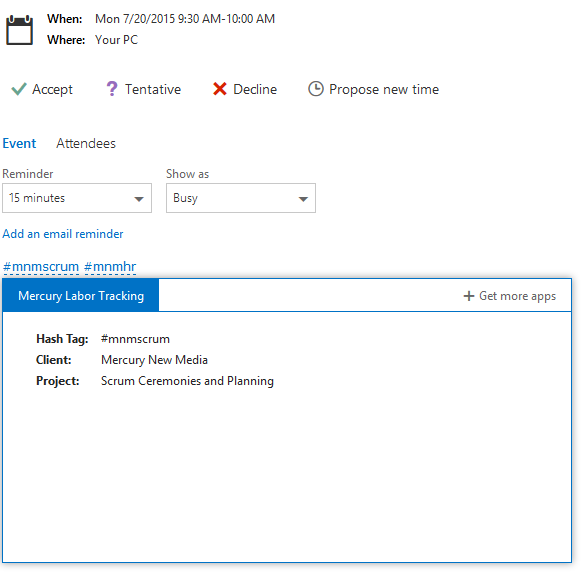Image resolution: width=583 pixels, height=578 pixels.
Task: Click the meeting time Mon 7/20/2015 9:30 AM-10:00 AM
Action: [x=185, y=19]
